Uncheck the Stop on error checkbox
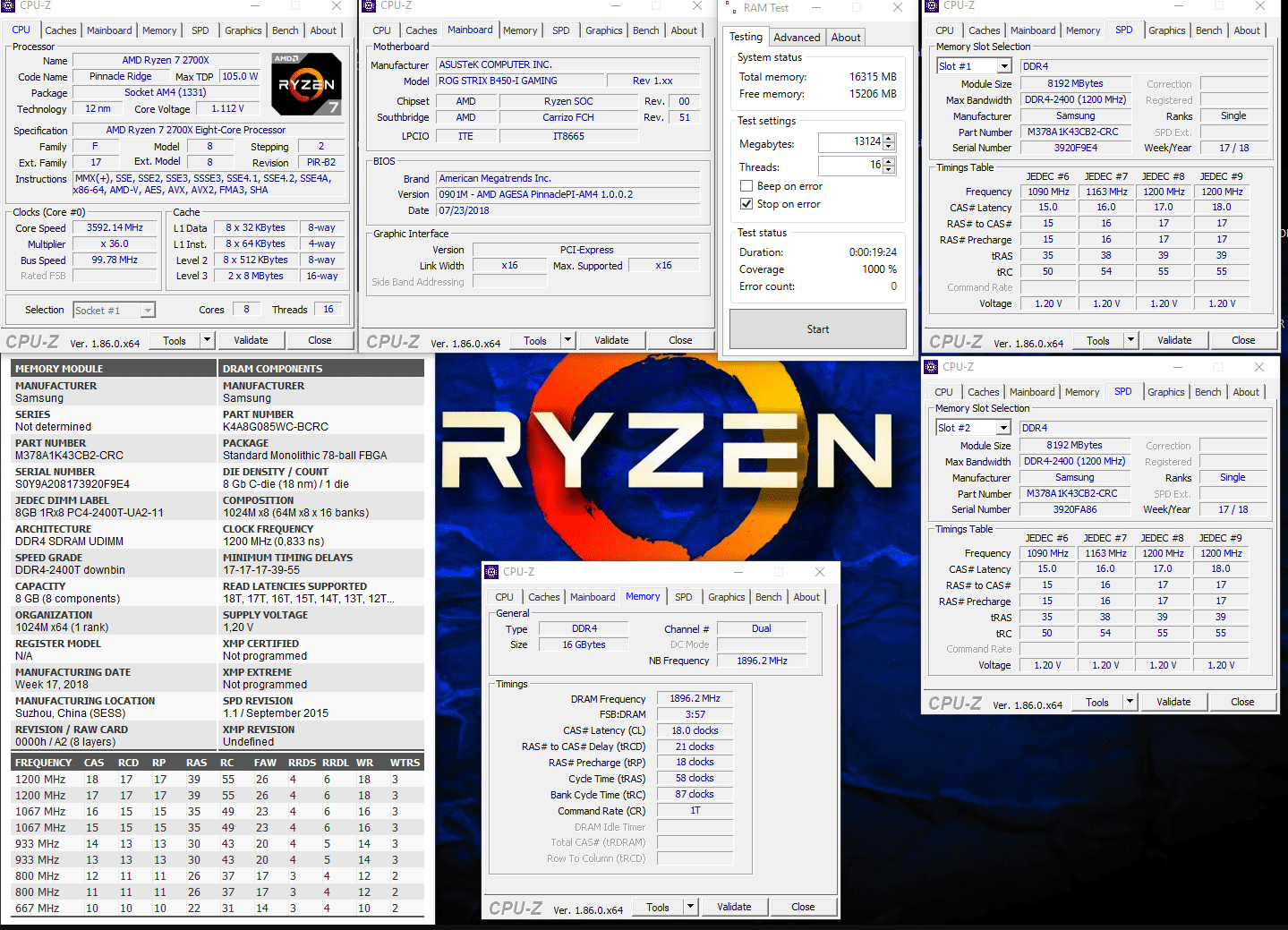 pos(746,204)
